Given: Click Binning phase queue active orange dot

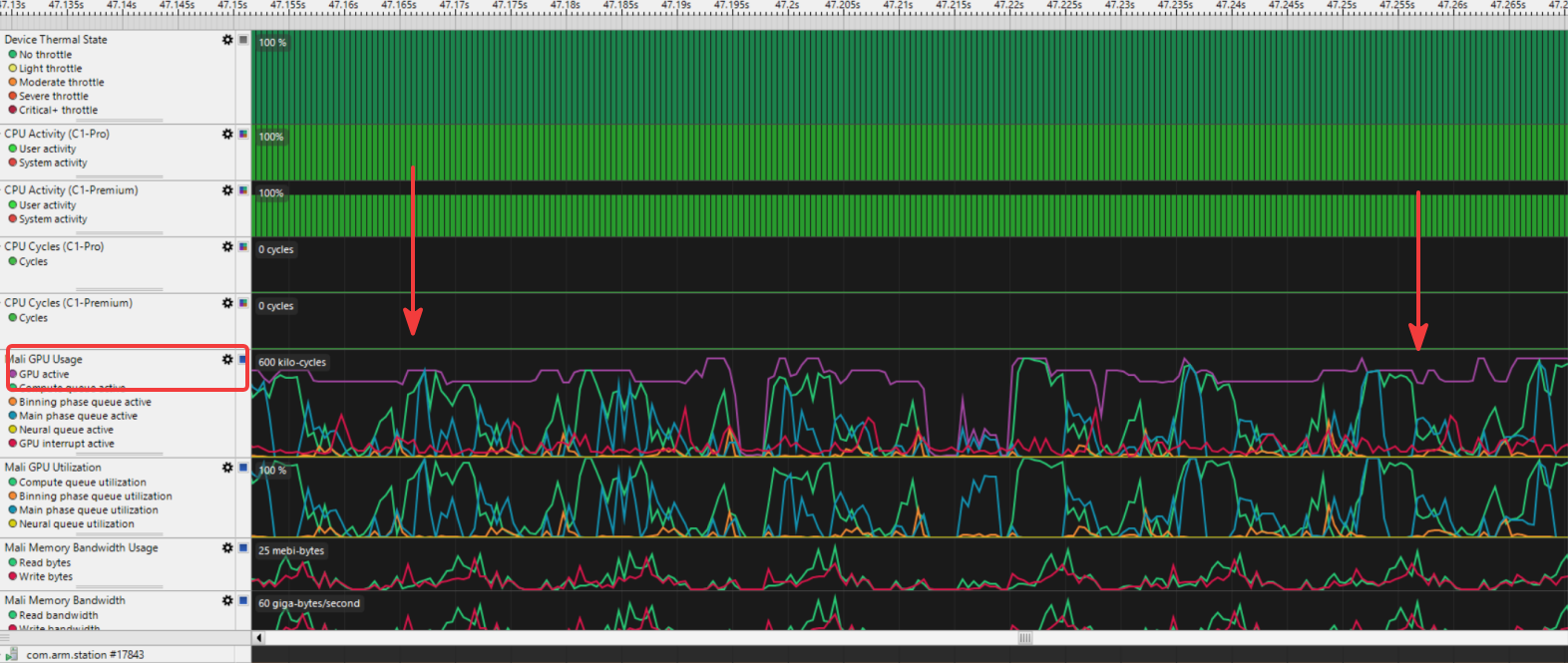Looking at the screenshot, I should coord(13,403).
